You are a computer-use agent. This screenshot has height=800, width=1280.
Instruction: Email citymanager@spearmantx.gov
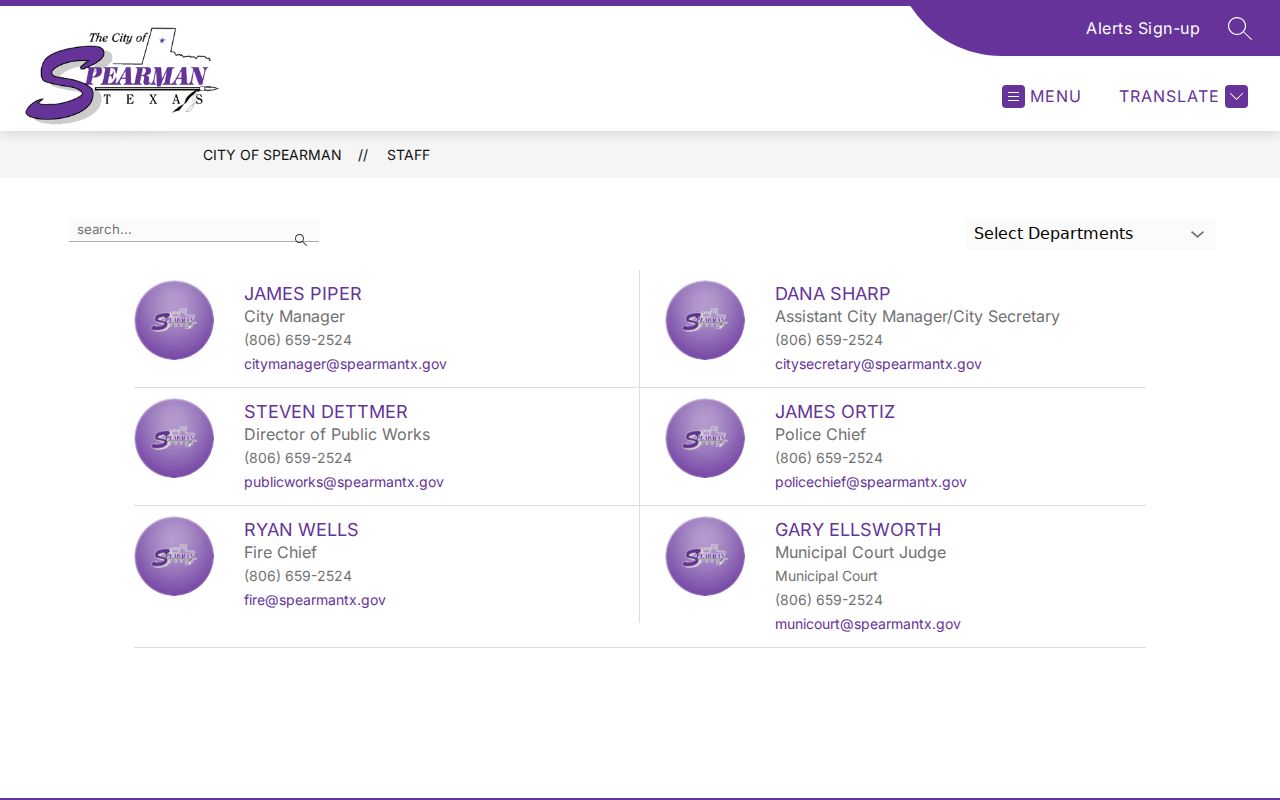[x=345, y=364]
